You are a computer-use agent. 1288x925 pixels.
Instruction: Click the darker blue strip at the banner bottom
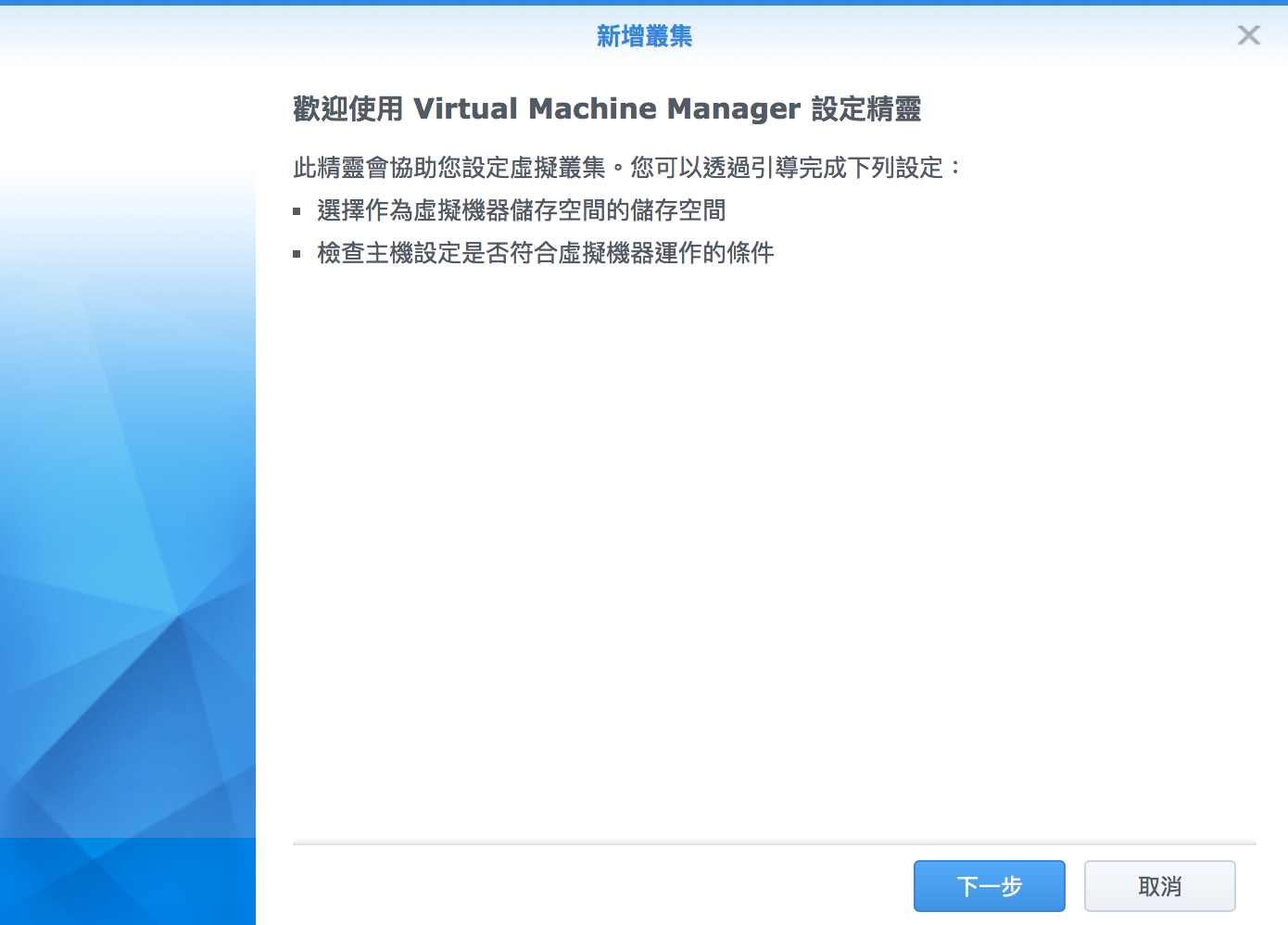pos(128,881)
